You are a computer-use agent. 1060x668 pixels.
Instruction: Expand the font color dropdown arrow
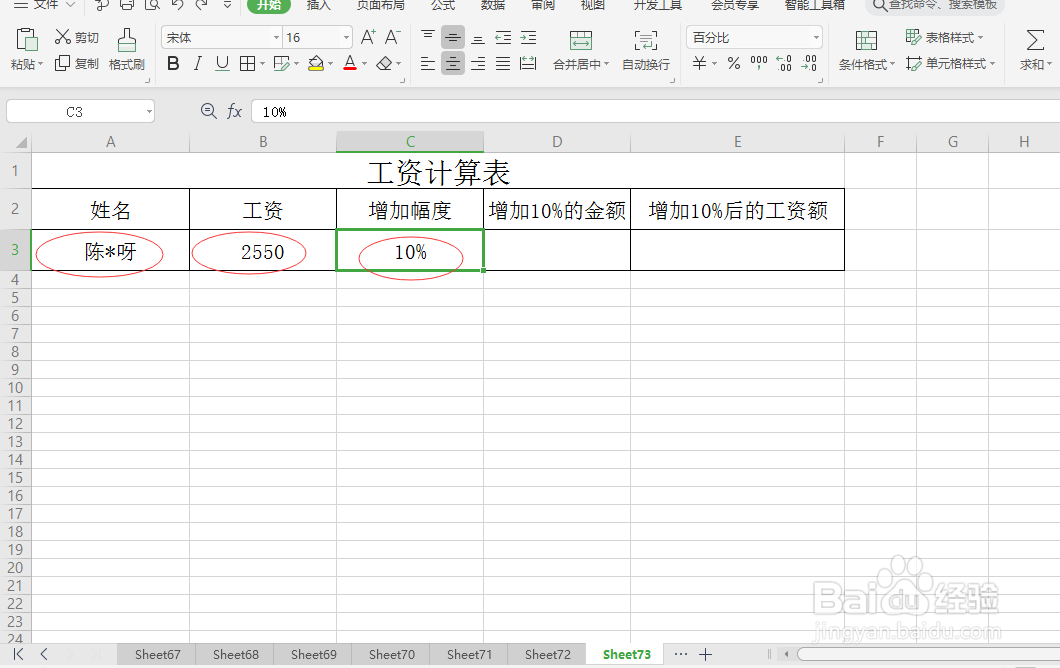pyautogui.click(x=364, y=64)
